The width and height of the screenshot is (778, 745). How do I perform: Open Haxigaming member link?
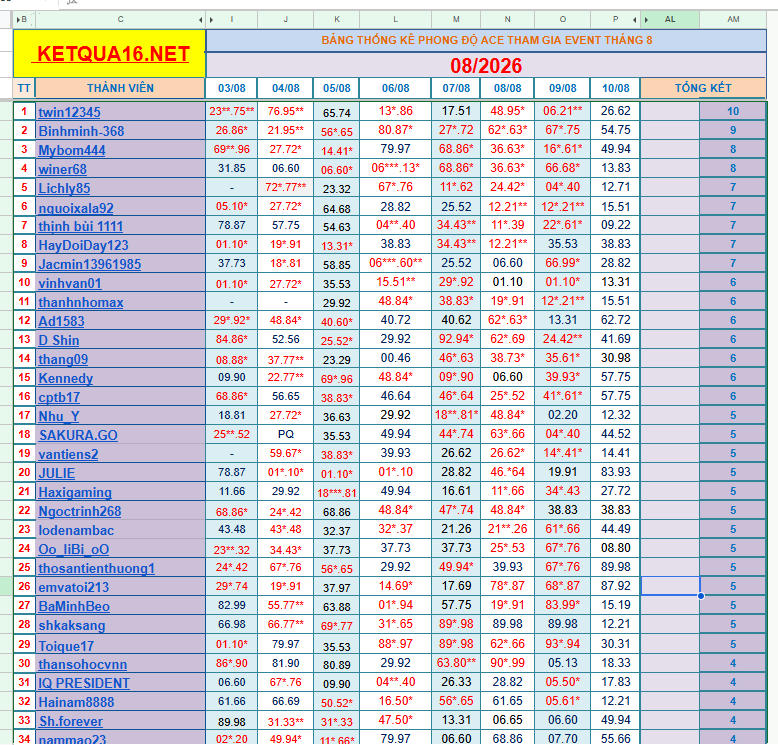pyautogui.click(x=75, y=492)
